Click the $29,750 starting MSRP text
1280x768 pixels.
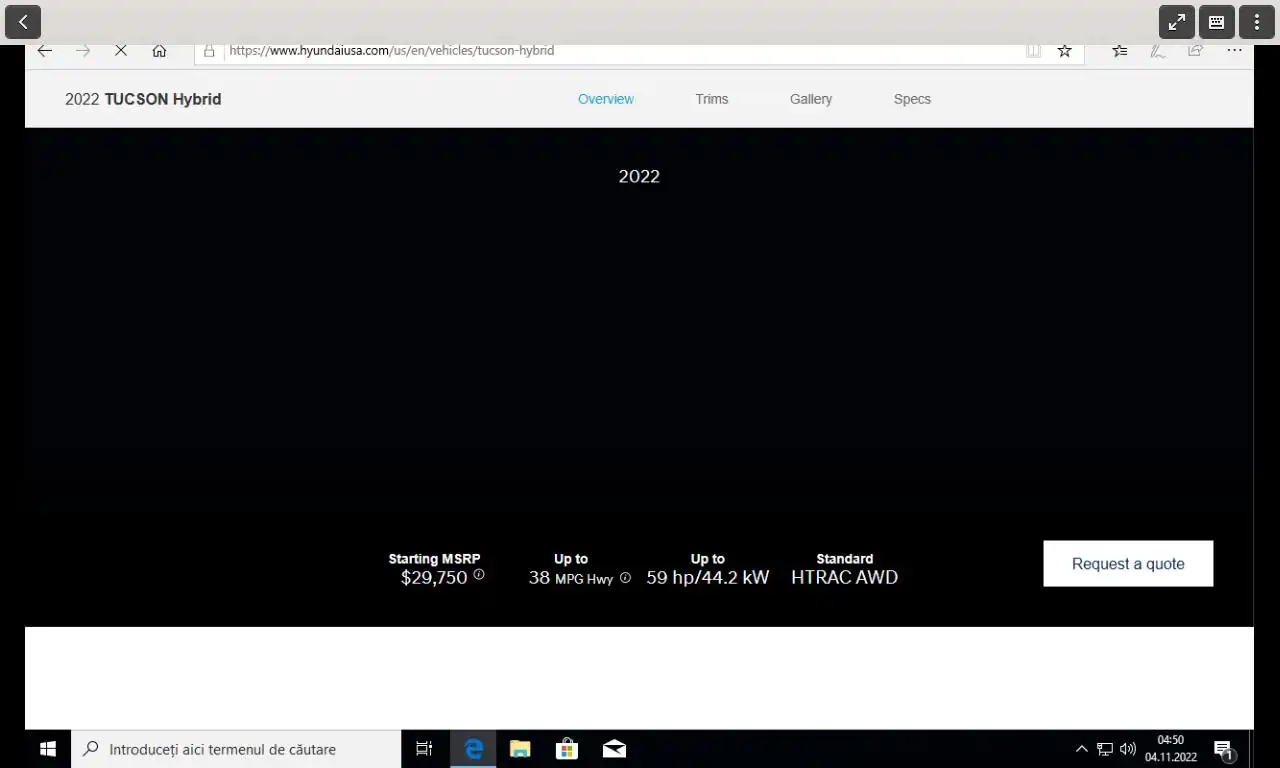434,577
